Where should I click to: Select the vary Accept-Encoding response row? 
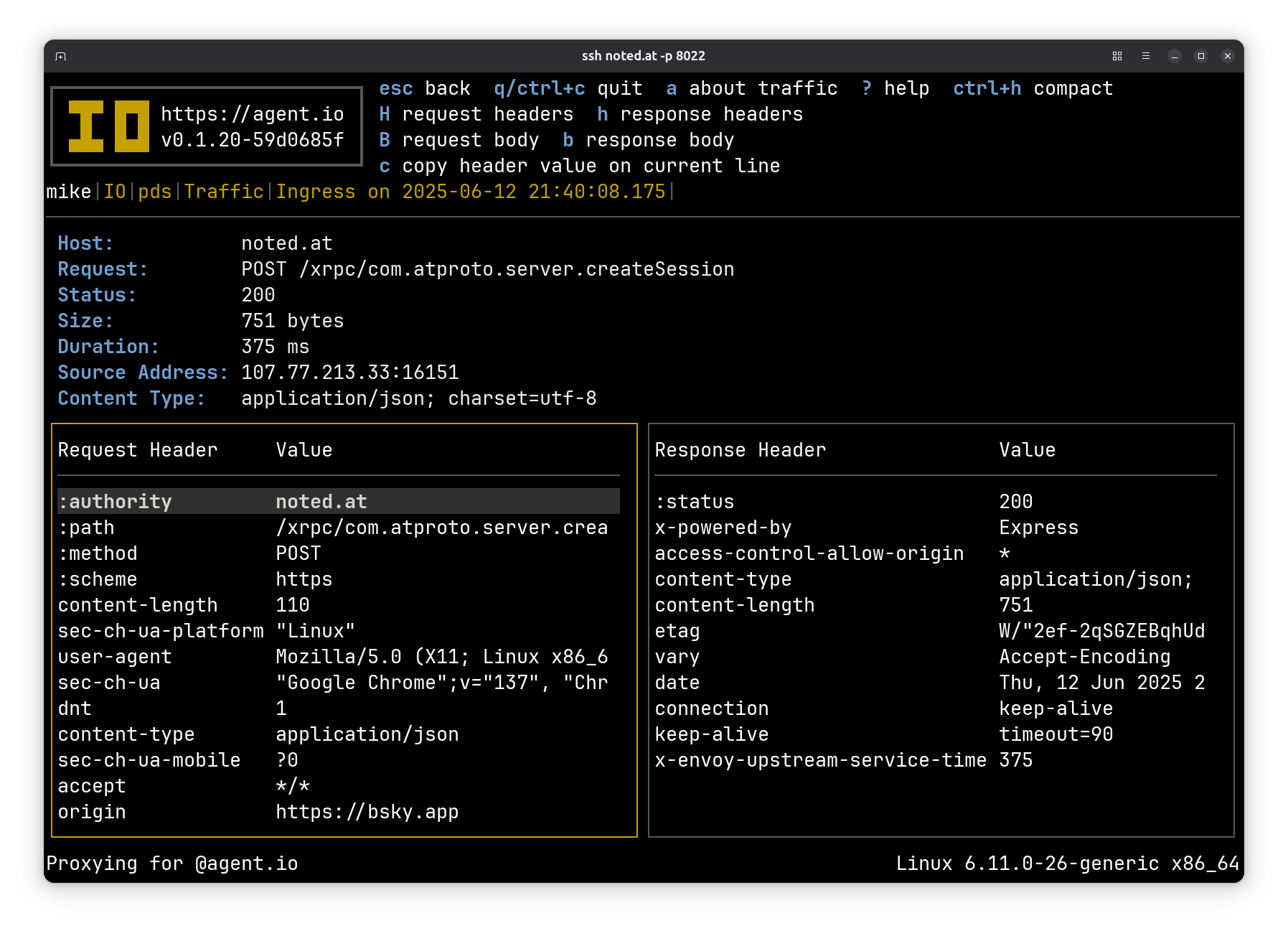point(936,657)
